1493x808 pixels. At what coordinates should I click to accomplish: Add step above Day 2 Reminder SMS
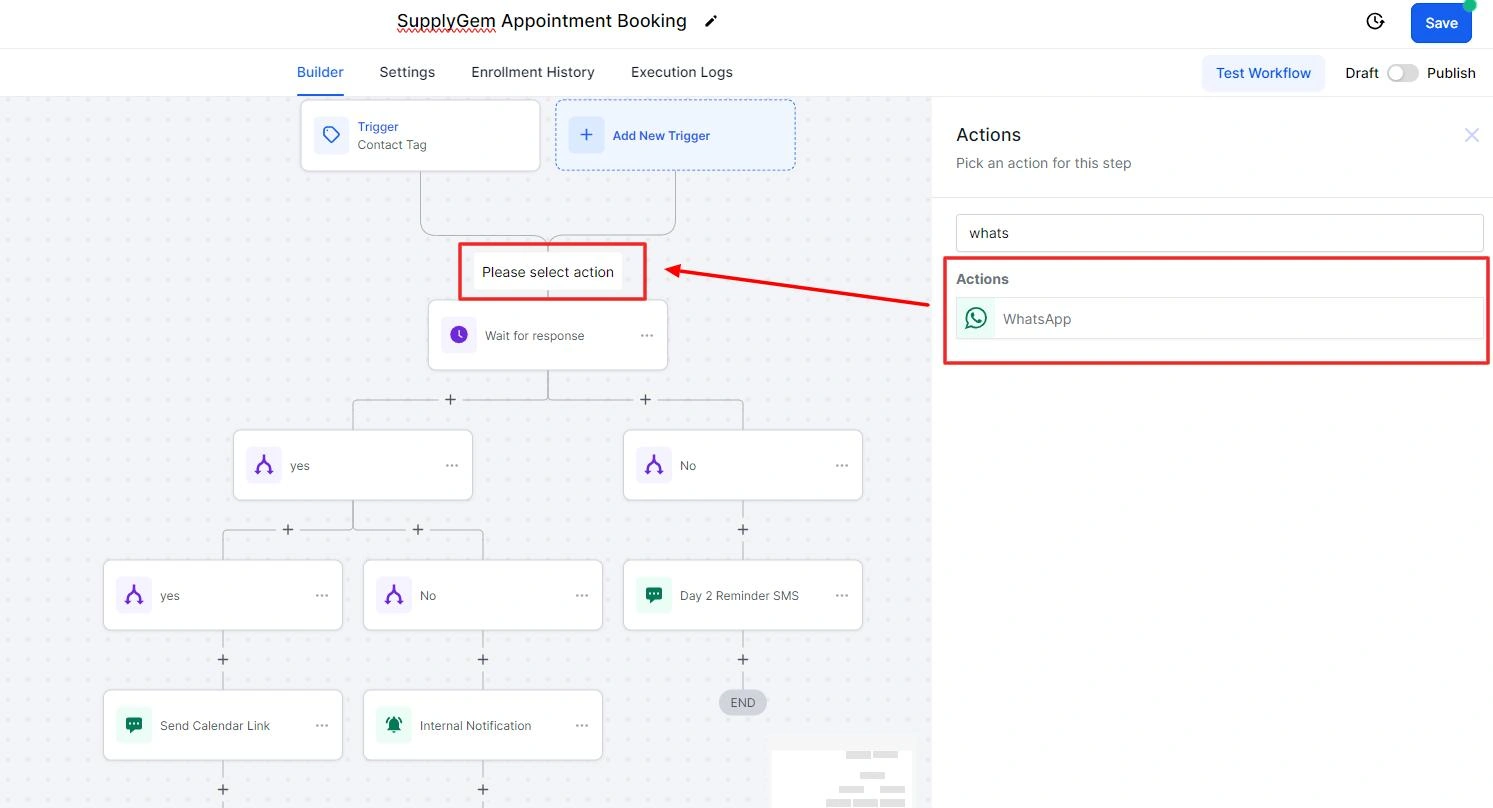pyautogui.click(x=743, y=529)
